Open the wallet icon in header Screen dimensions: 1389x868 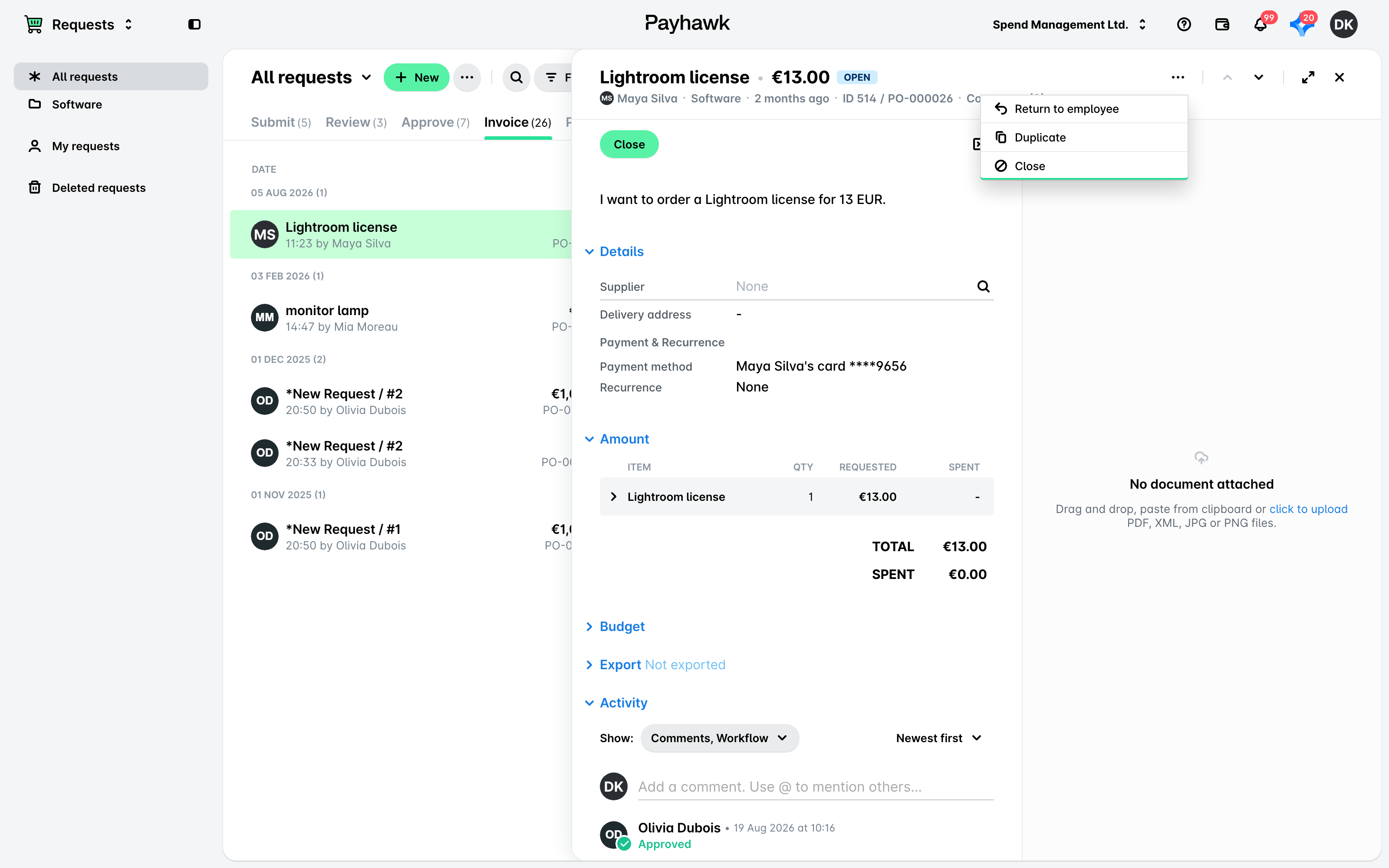[x=1222, y=24]
